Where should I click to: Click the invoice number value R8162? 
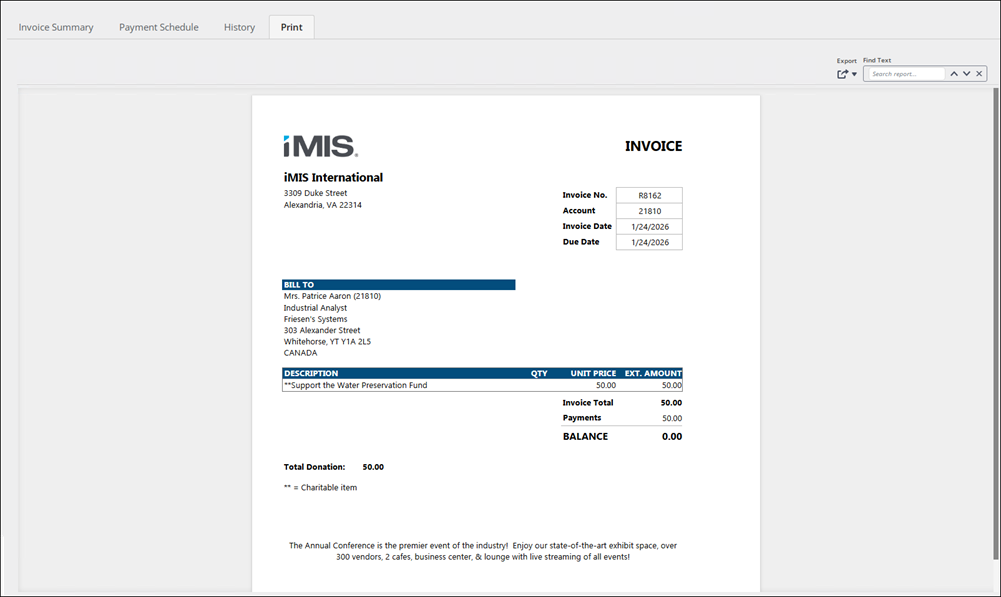pos(650,195)
